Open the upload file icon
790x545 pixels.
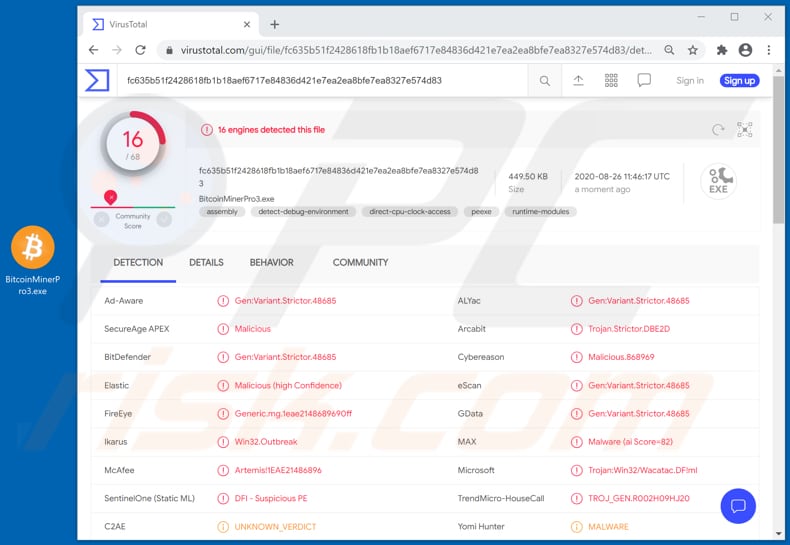click(x=578, y=81)
